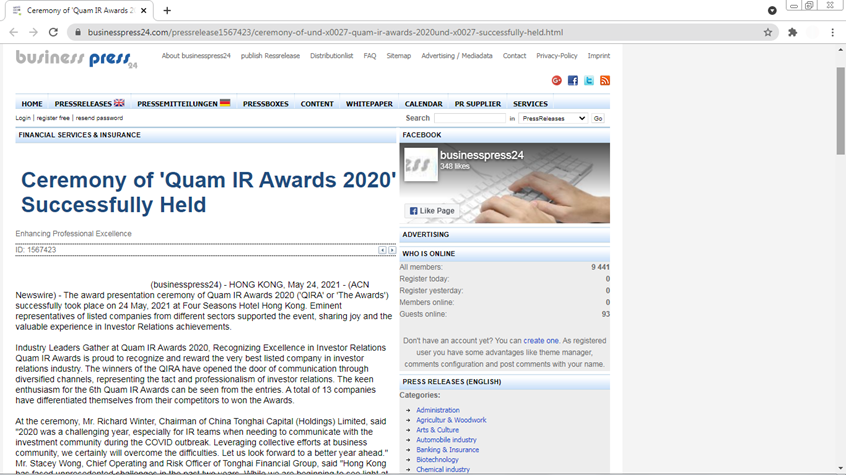Image resolution: width=846 pixels, height=475 pixels.
Task: Open a new tab with the plus icon
Action: tap(167, 10)
